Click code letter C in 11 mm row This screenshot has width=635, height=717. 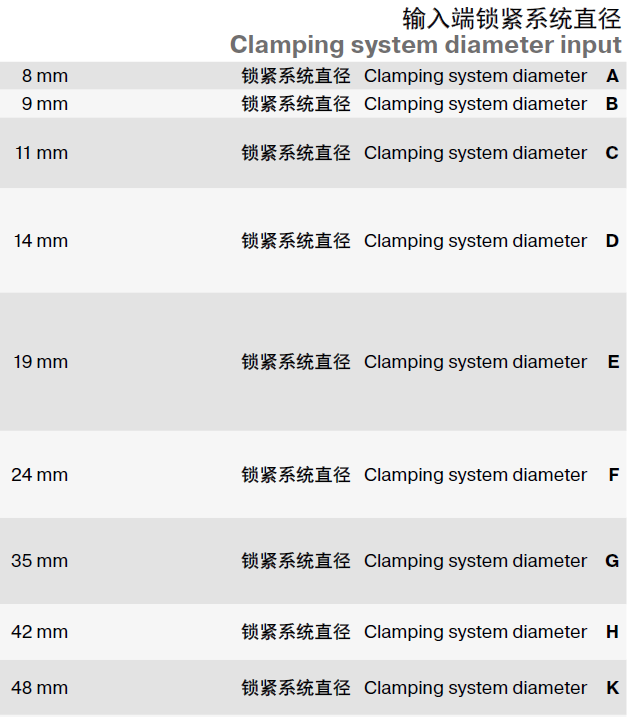pos(612,153)
